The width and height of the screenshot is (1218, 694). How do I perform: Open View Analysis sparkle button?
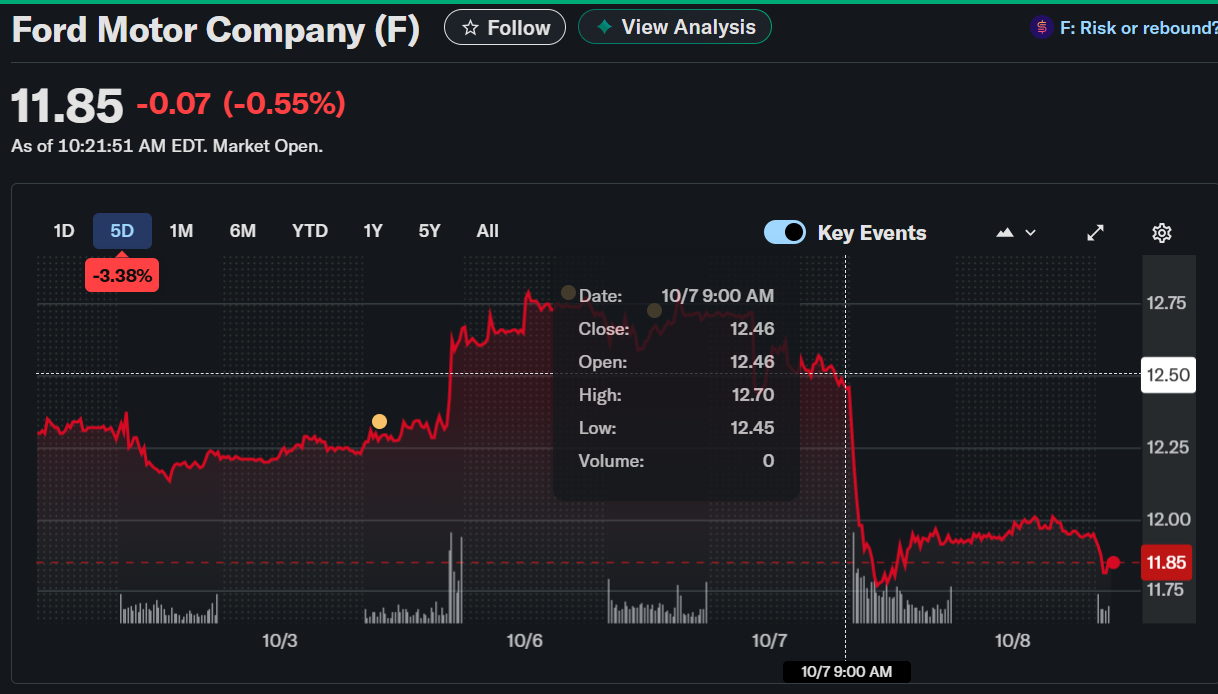click(675, 27)
